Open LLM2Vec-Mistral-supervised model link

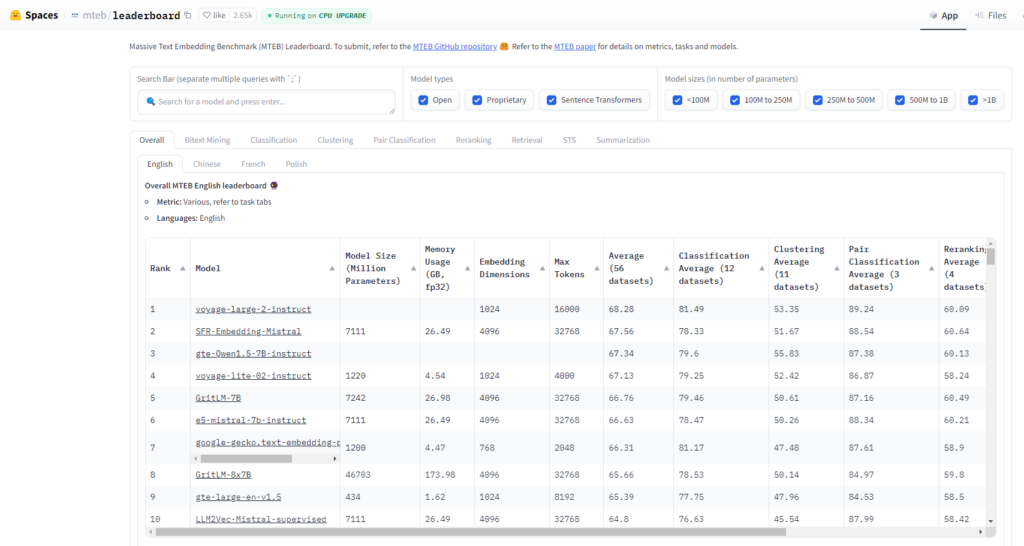coord(261,519)
